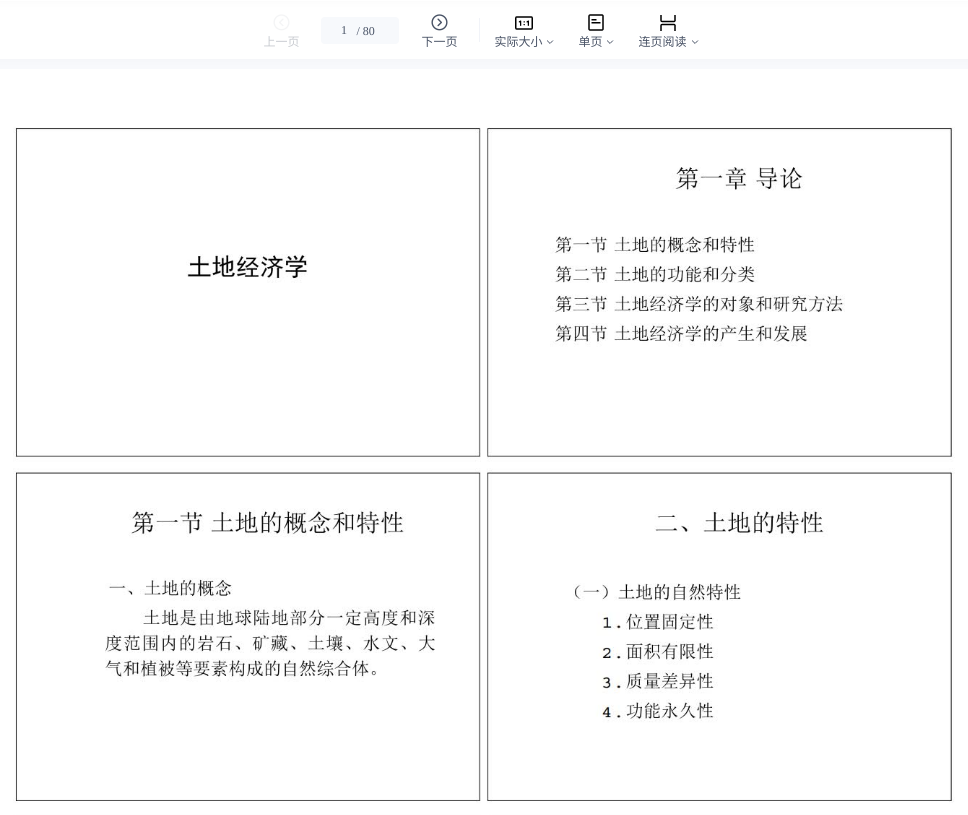Screen dimensions: 968x815
Task: Click the 4.功能永久性 list item
Action: pos(658,711)
